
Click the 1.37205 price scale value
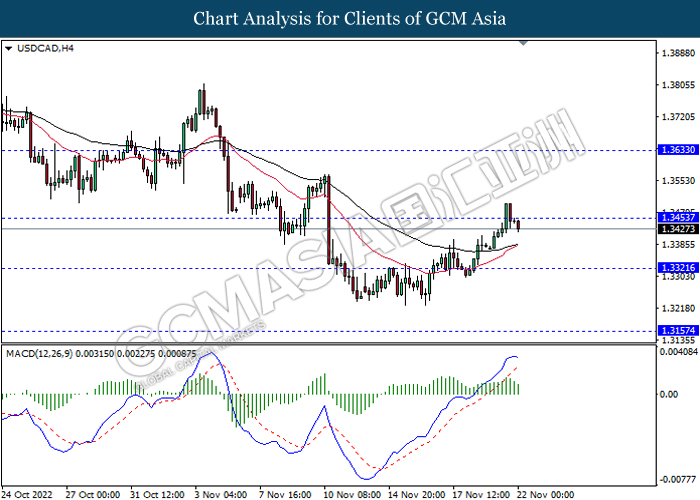click(x=678, y=117)
